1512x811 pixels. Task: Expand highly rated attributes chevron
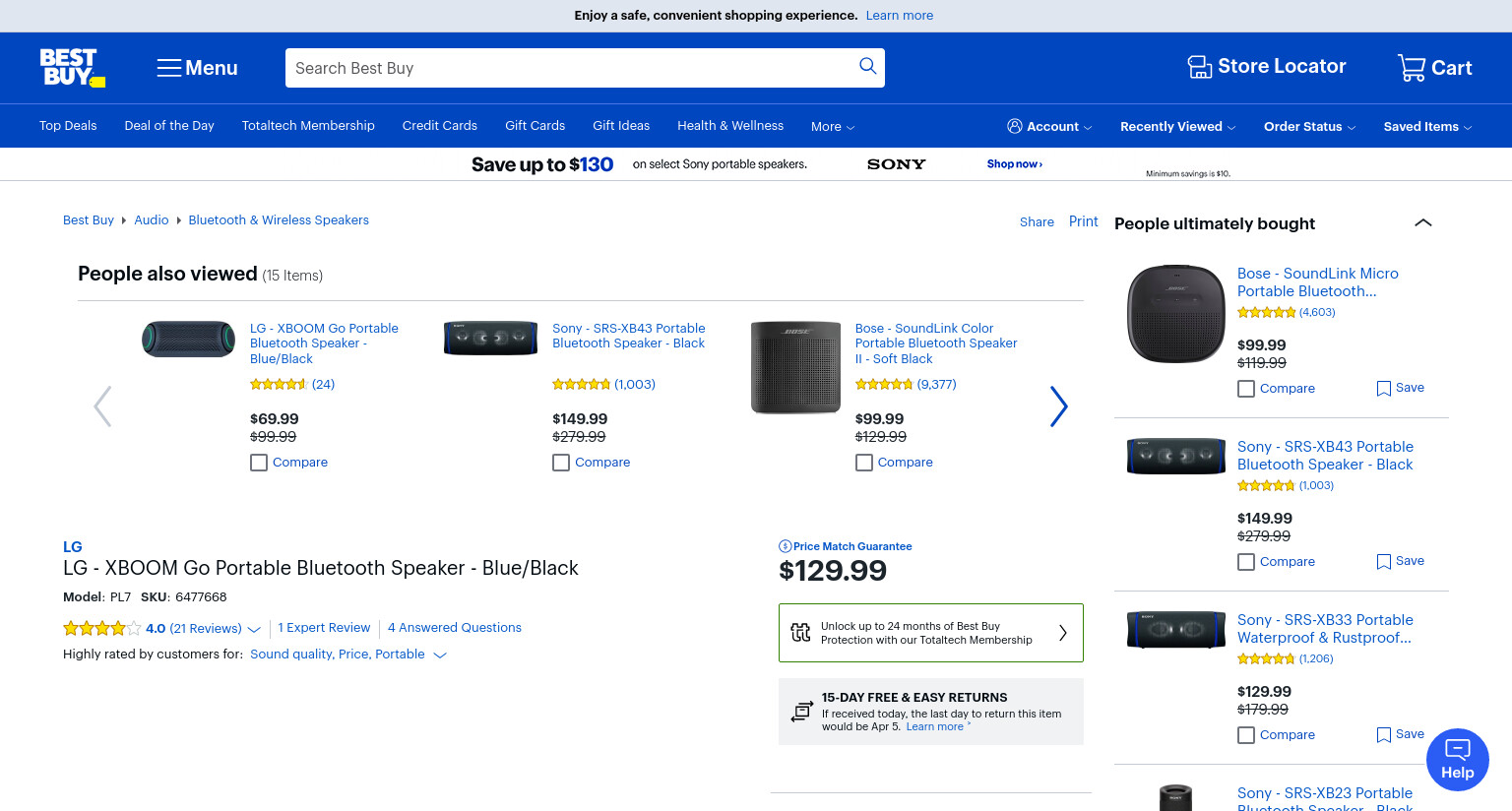440,655
